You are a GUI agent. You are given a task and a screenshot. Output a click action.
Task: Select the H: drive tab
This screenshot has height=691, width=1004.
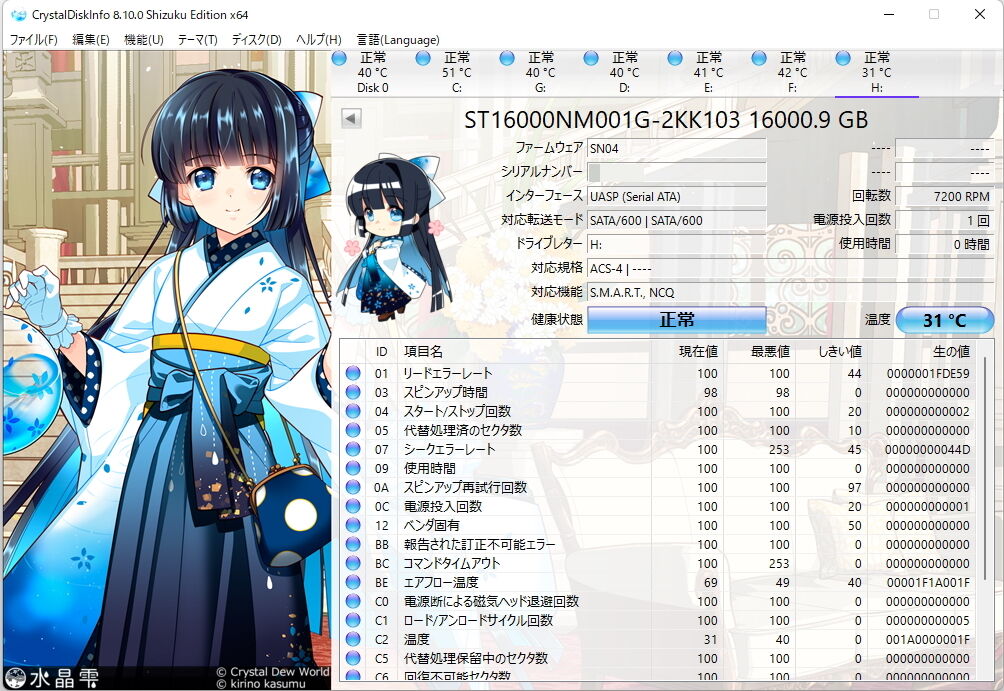click(877, 72)
